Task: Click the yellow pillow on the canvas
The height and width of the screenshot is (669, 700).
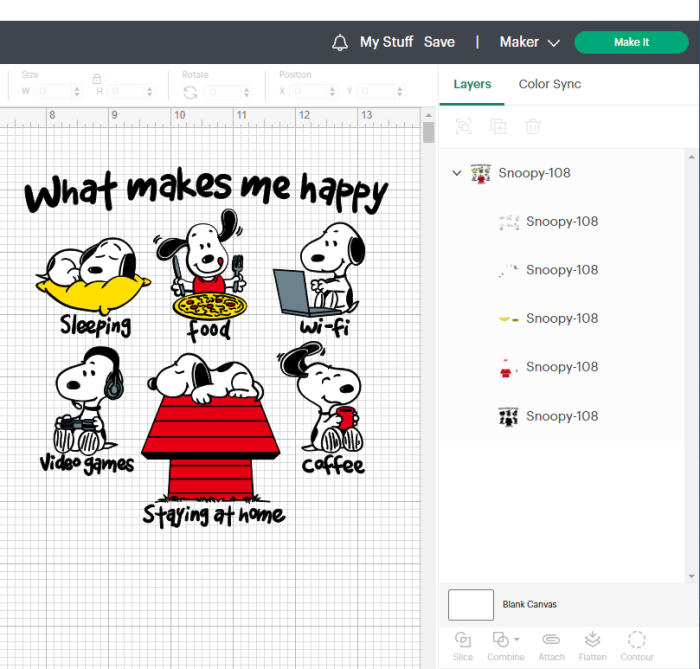Action: 93,293
